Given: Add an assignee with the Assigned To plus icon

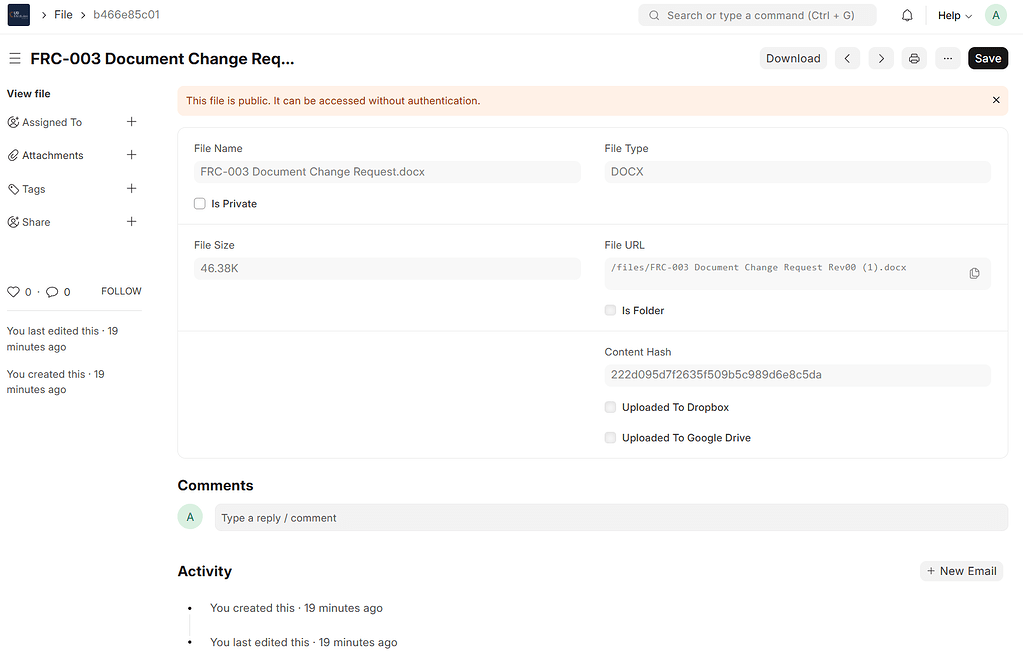Looking at the screenshot, I should coord(131,121).
